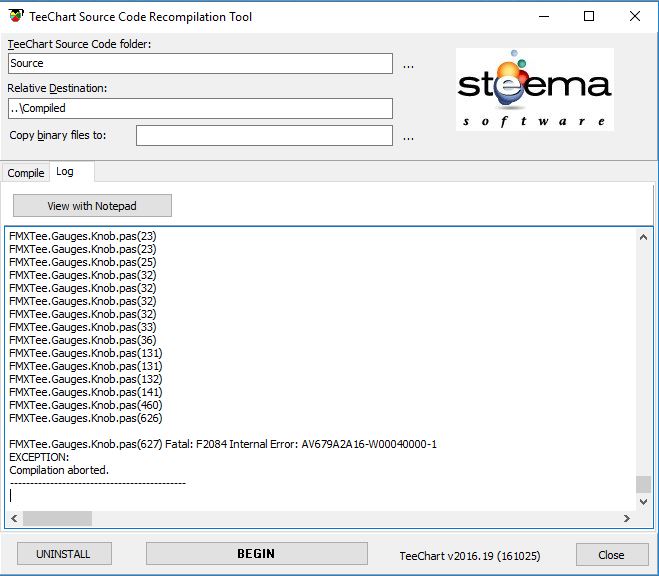The width and height of the screenshot is (659, 576).
Task: Click the 'Copy binary files to:' label
Action: 58,135
